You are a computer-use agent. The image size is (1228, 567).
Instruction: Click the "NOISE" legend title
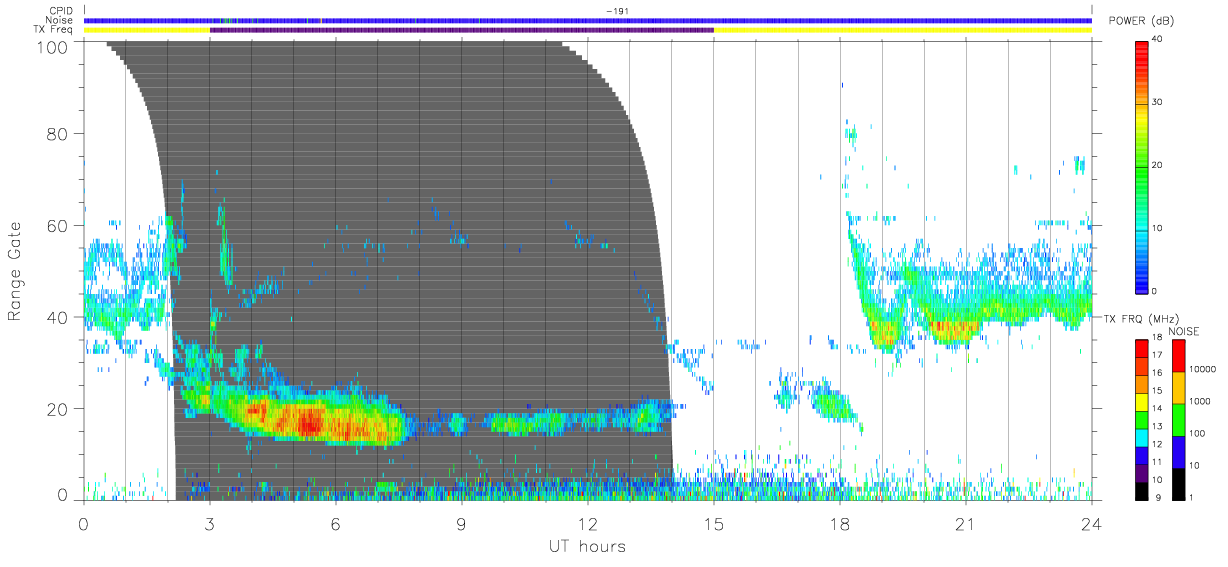[1183, 331]
